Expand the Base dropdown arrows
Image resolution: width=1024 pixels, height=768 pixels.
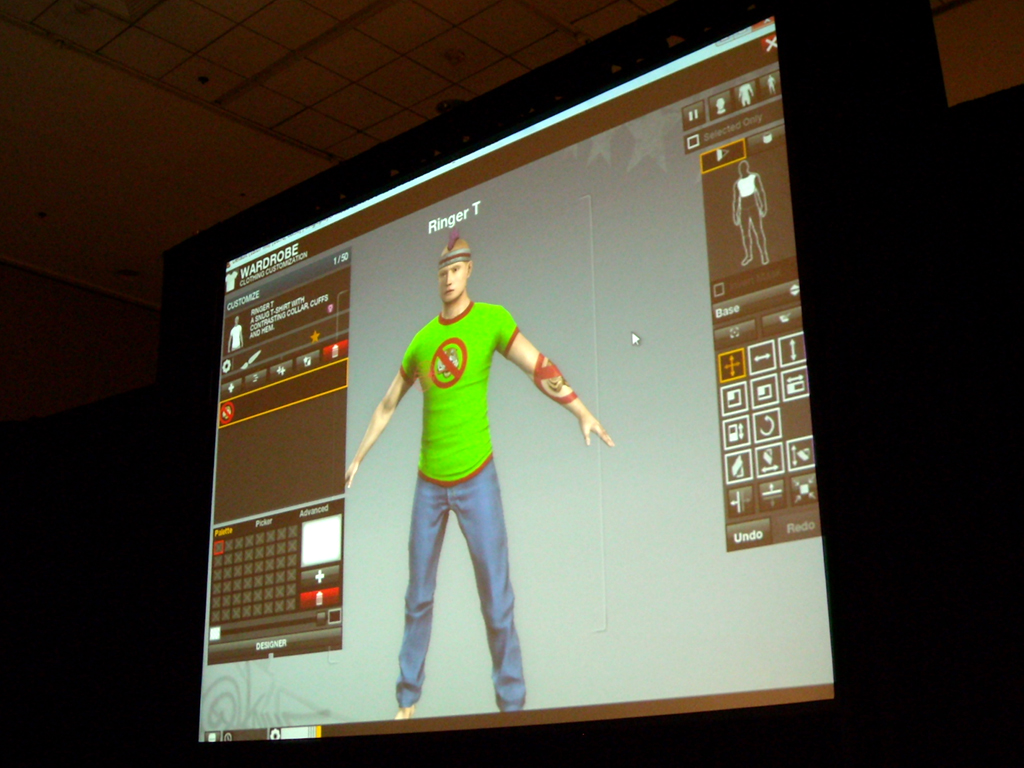pyautogui.click(x=794, y=290)
